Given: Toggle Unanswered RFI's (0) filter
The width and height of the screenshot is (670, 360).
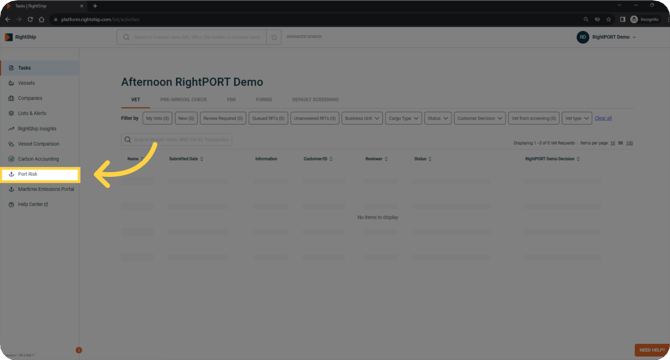Looking at the screenshot, I should coord(314,118).
